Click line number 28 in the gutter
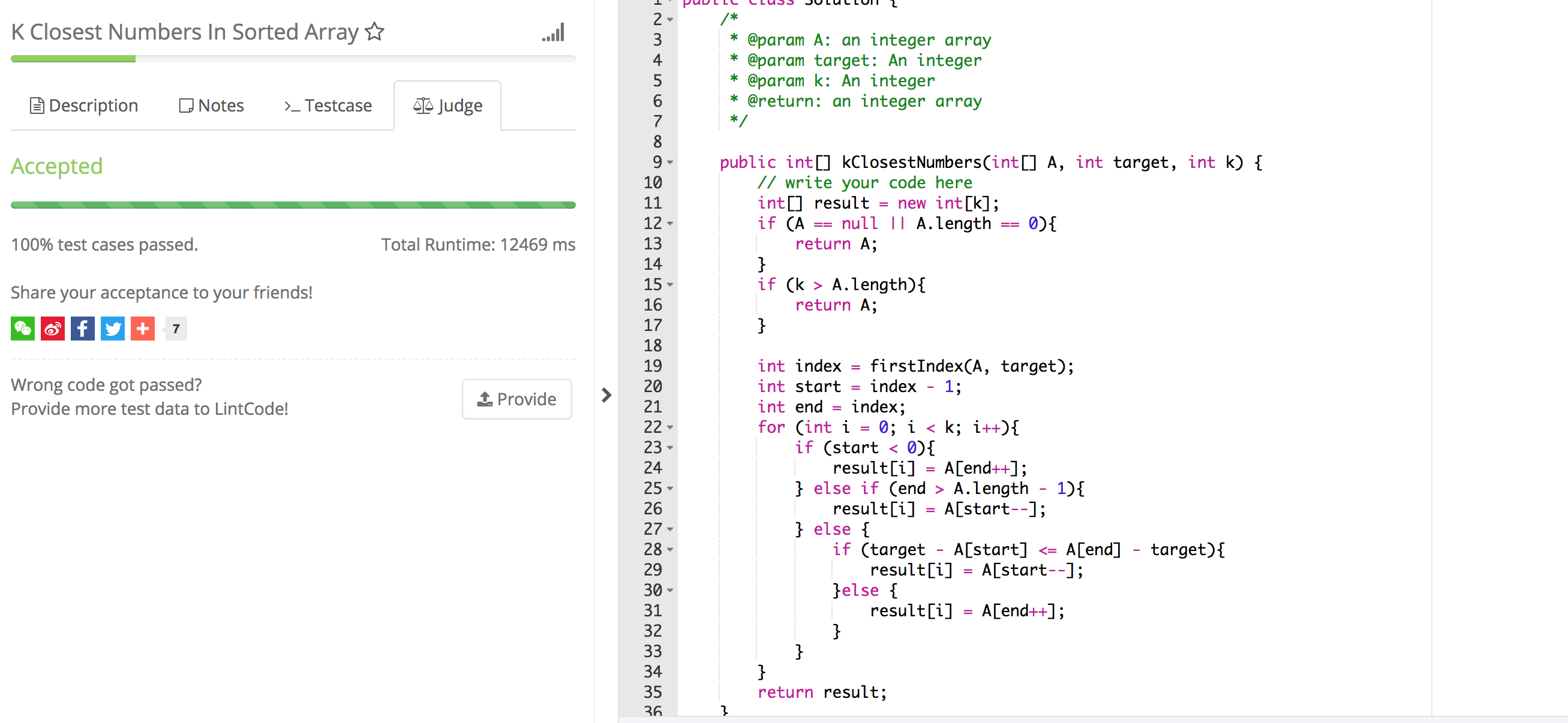 click(x=653, y=550)
